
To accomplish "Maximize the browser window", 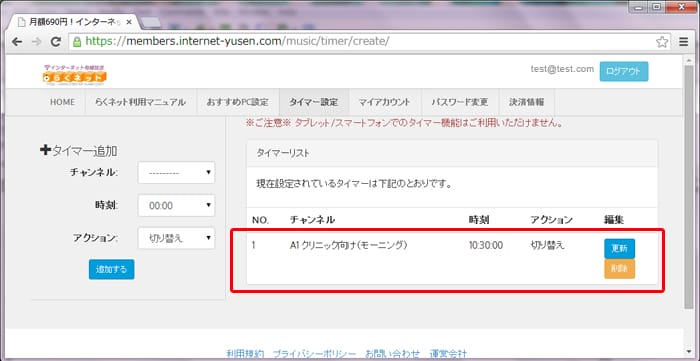I will click(657, 6).
